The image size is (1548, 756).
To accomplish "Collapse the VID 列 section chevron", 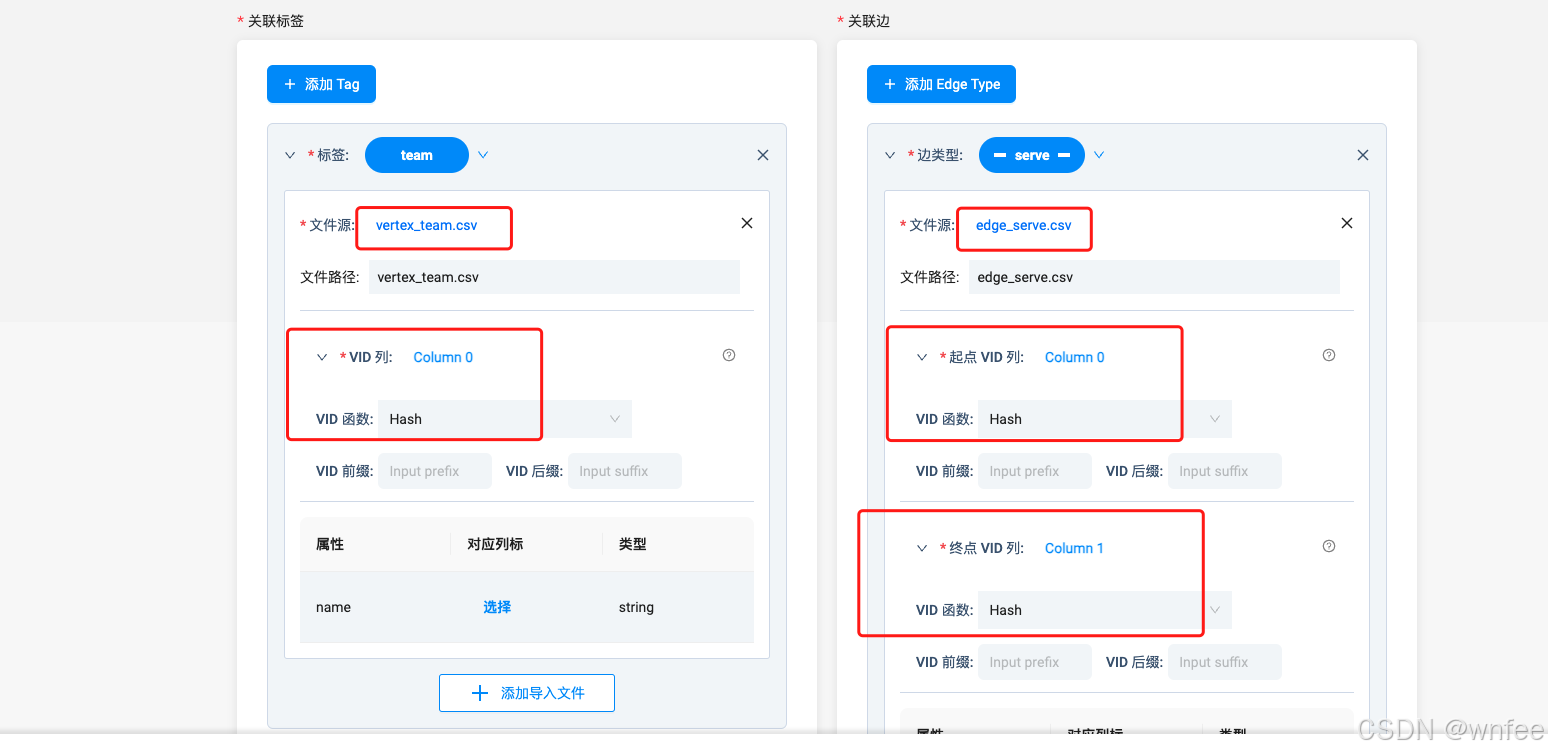I will click(322, 357).
